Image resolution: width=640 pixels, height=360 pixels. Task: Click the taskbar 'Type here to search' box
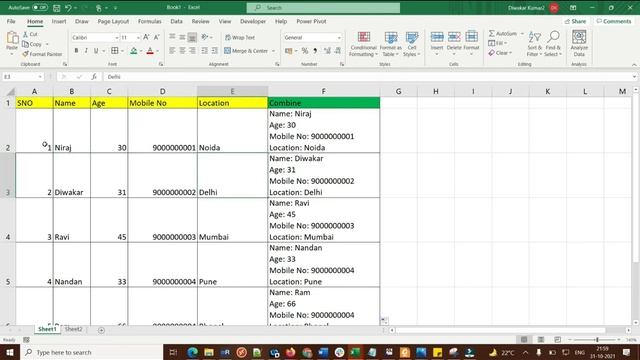pyautogui.click(x=91, y=352)
